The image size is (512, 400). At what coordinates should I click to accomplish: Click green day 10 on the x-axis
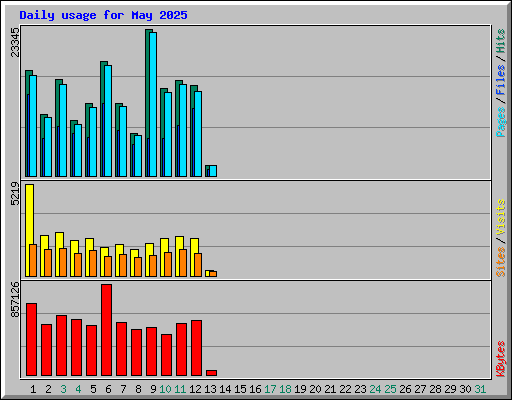pos(165,389)
